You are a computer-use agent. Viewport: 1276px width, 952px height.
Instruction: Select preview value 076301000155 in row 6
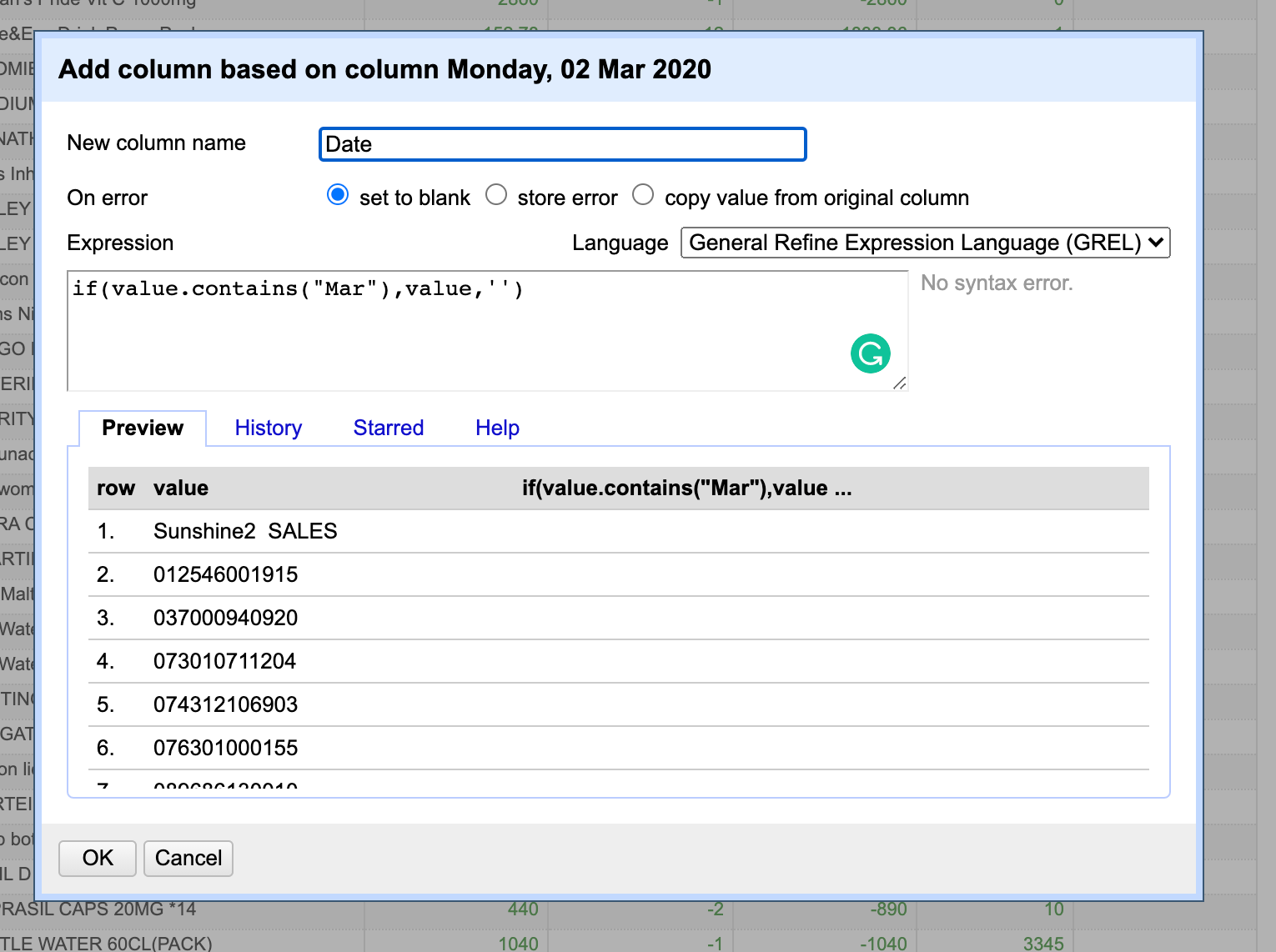click(225, 748)
